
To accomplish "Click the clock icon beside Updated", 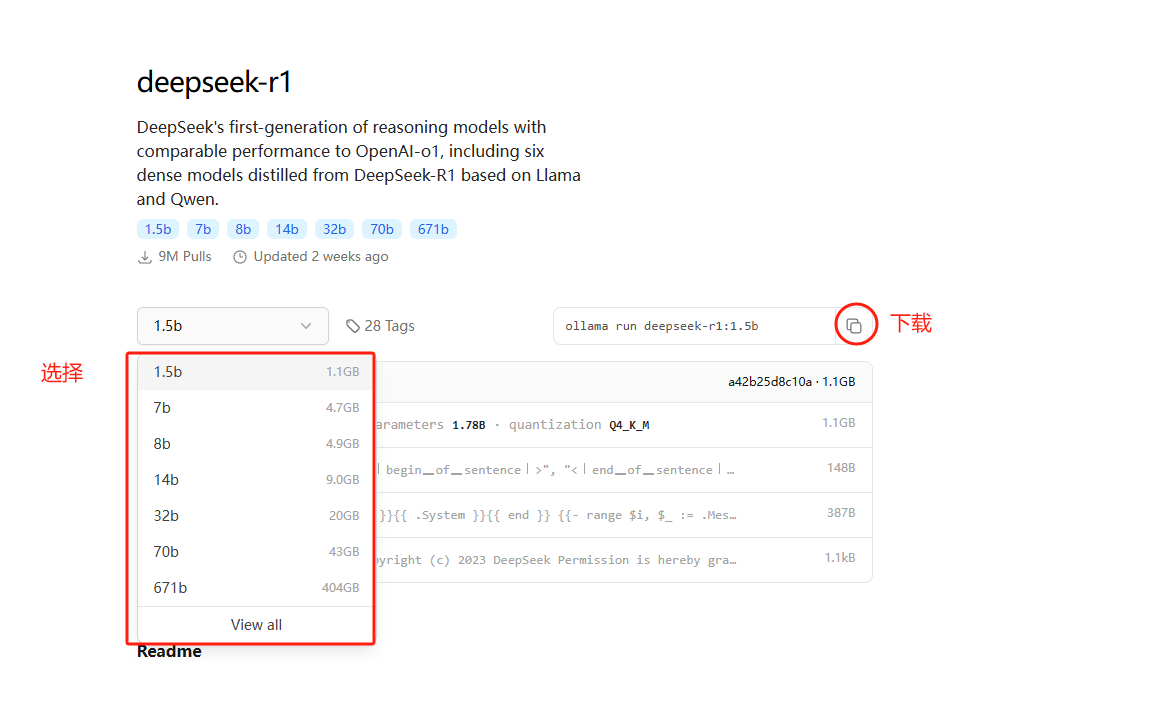I will point(239,257).
